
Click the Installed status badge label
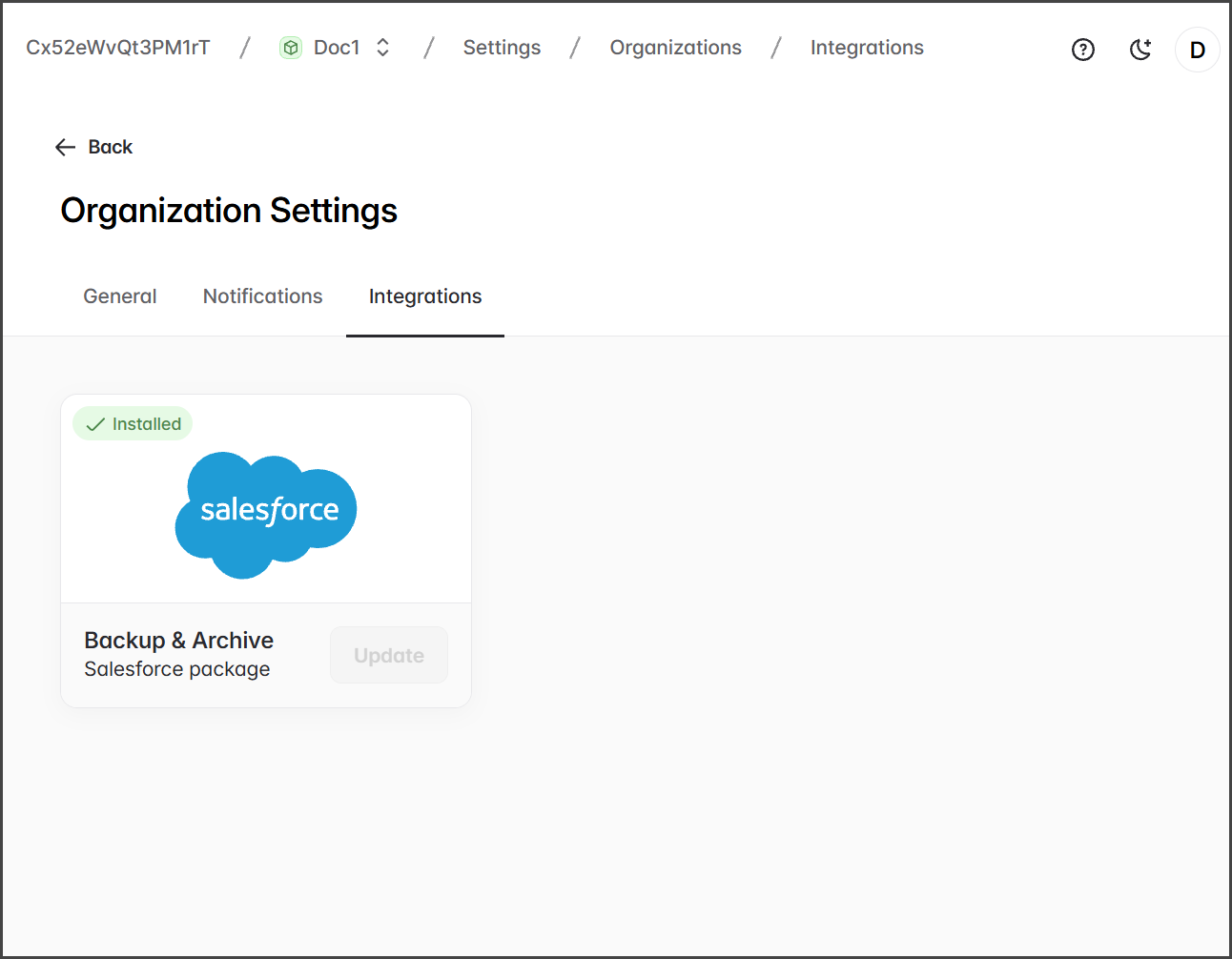pos(147,424)
